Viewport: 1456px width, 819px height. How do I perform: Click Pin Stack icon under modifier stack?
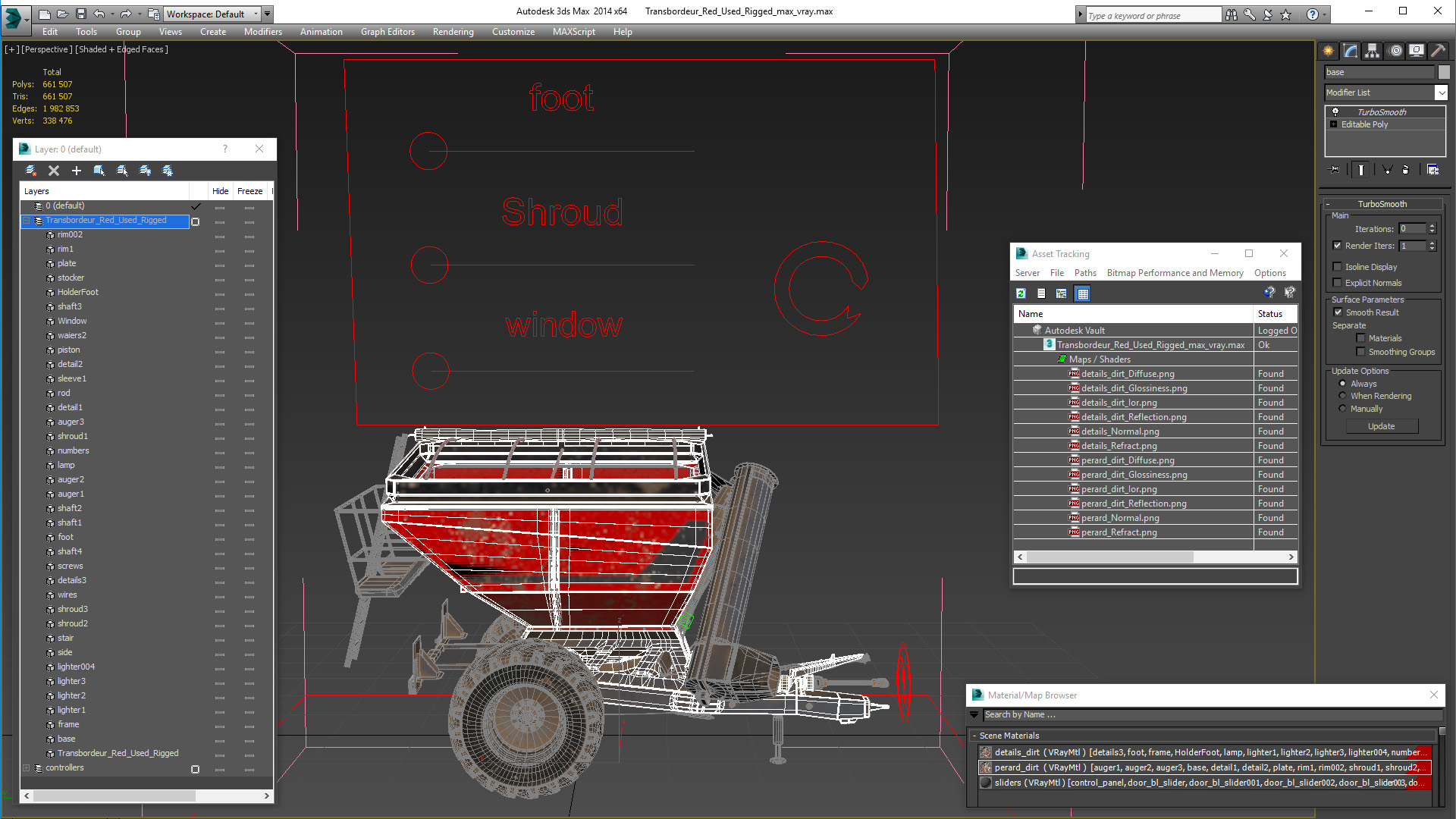pos(1335,170)
